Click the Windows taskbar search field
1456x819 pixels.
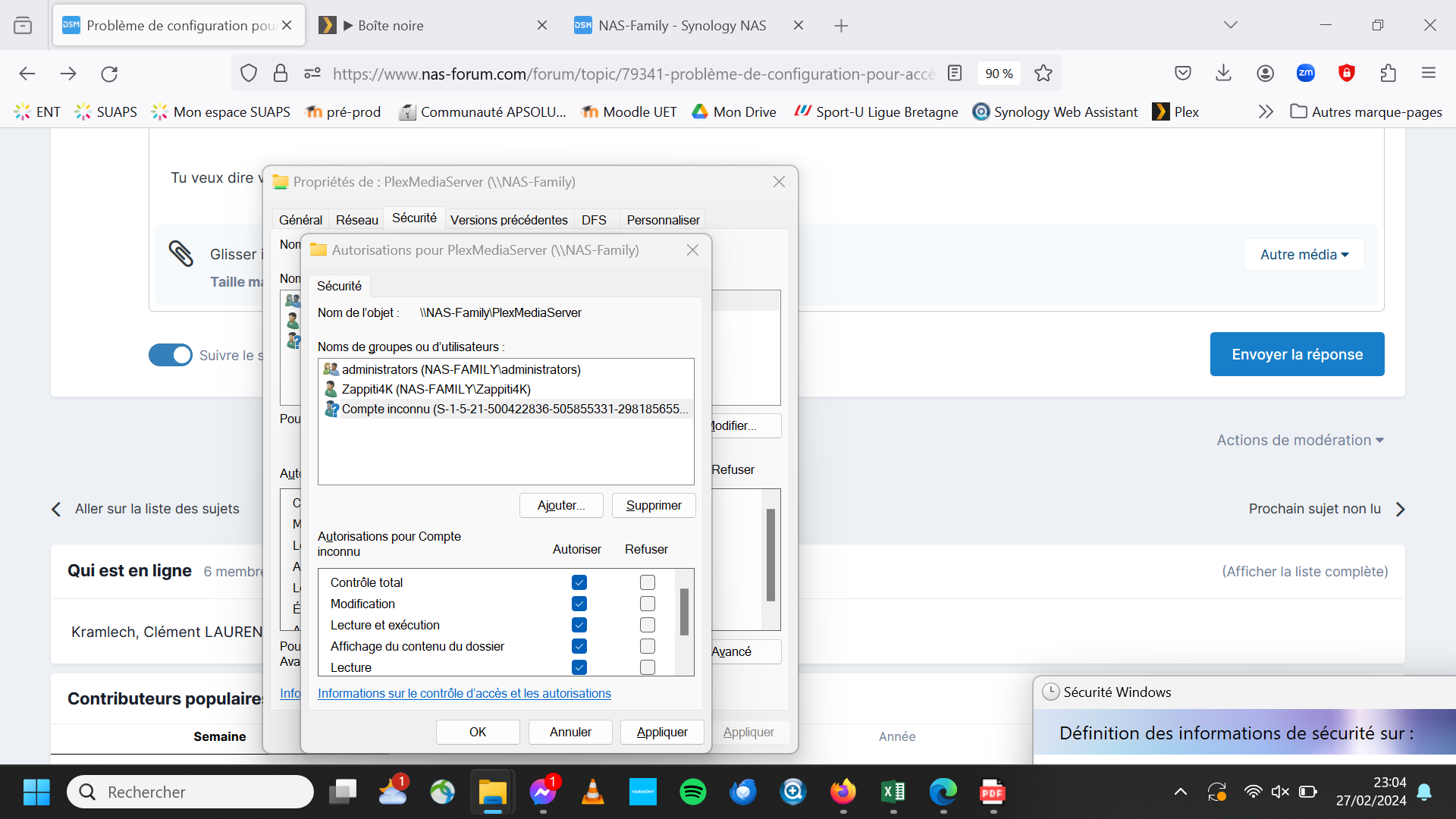pyautogui.click(x=190, y=792)
